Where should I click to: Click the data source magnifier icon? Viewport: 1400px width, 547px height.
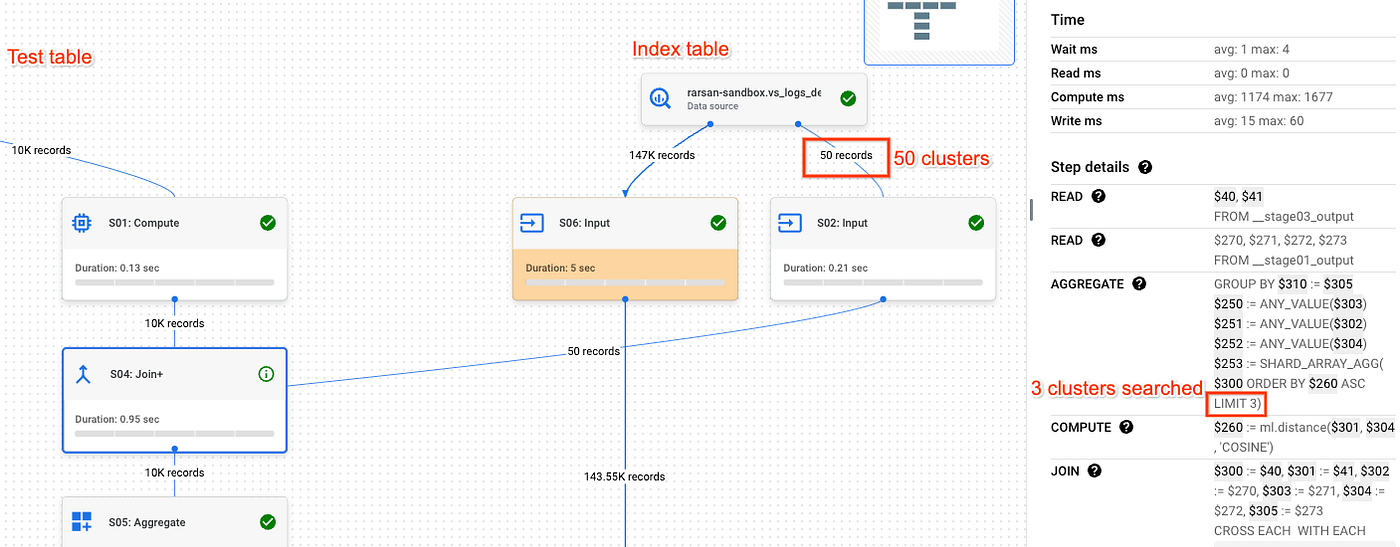[661, 98]
